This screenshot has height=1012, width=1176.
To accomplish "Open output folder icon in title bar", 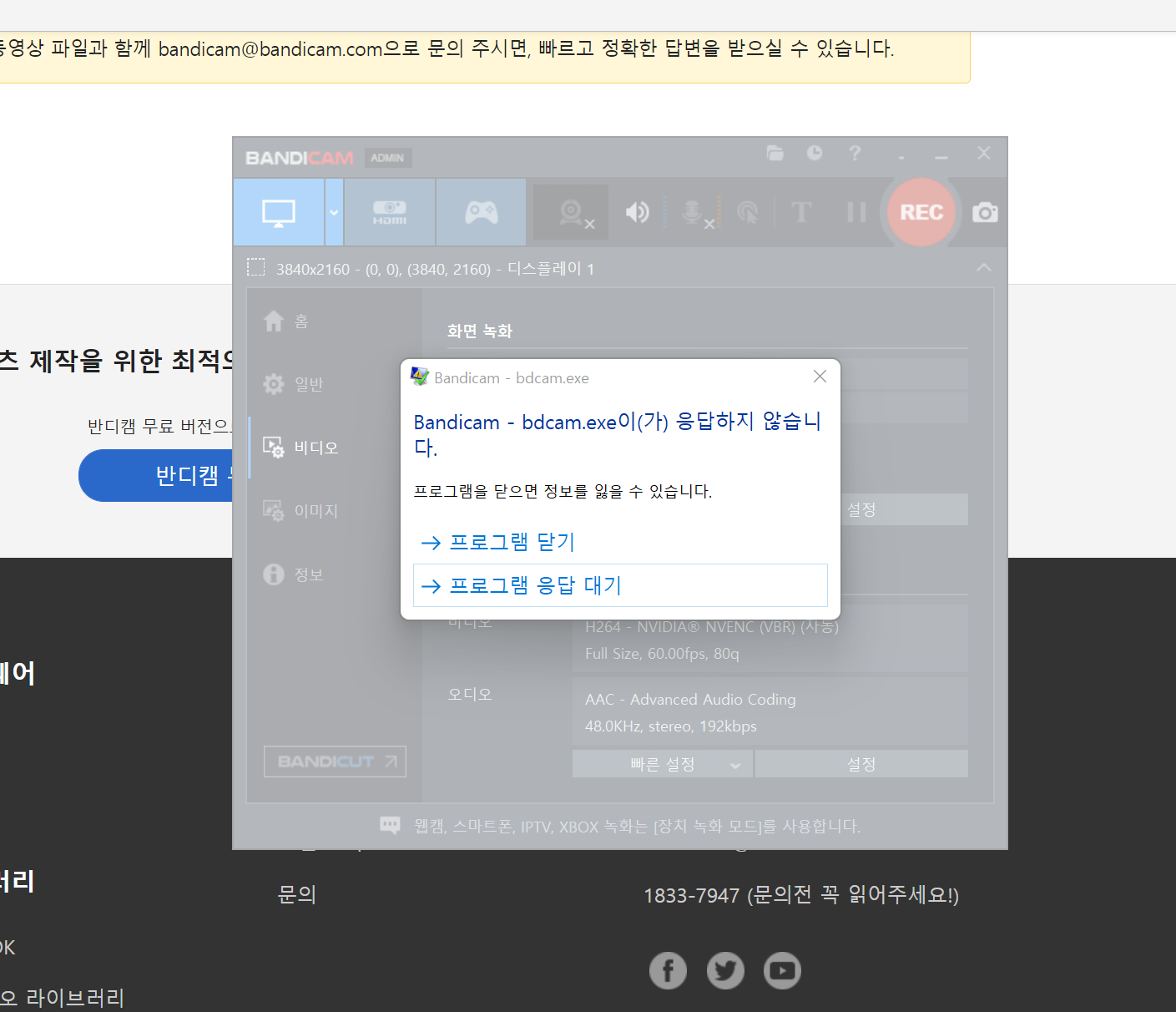I will (775, 153).
